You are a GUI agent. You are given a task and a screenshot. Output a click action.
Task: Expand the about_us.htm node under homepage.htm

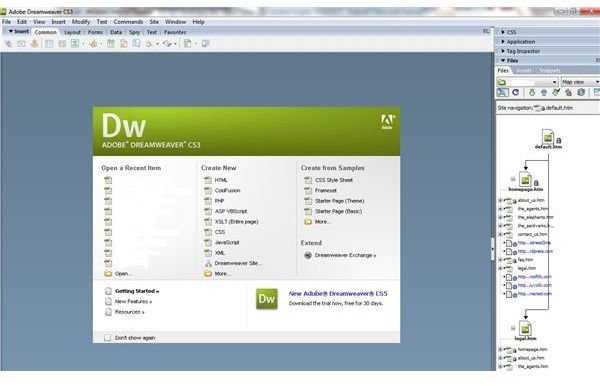pyautogui.click(x=500, y=200)
